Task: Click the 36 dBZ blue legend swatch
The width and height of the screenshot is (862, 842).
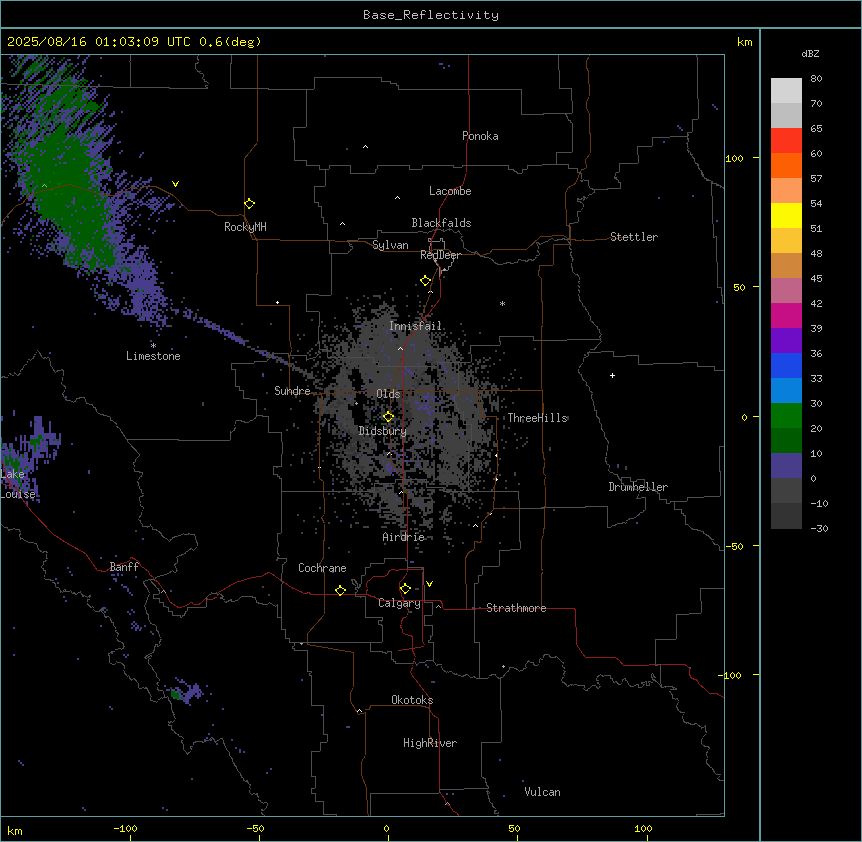Action: click(x=786, y=365)
